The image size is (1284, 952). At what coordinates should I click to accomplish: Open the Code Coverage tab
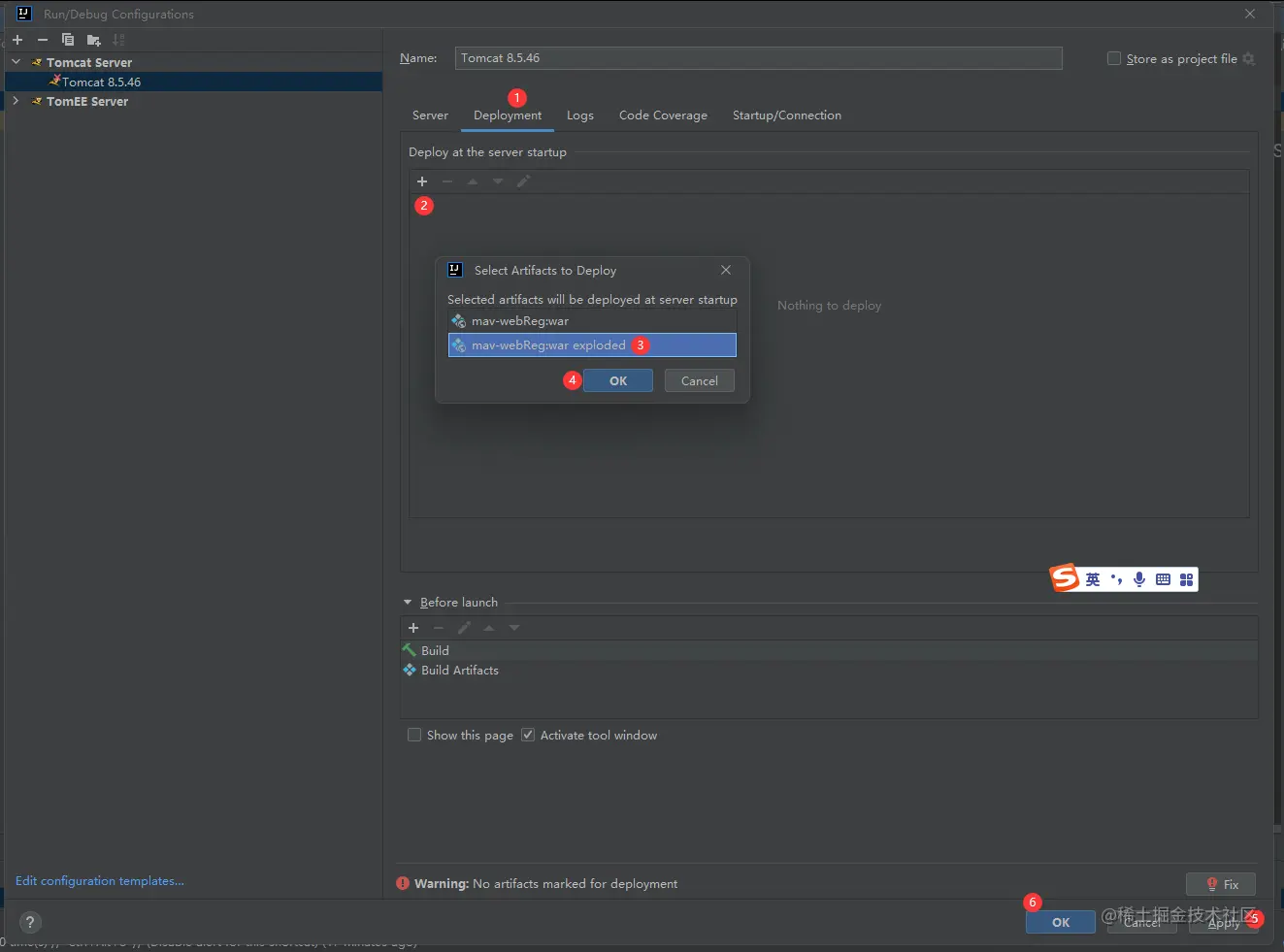click(x=663, y=115)
